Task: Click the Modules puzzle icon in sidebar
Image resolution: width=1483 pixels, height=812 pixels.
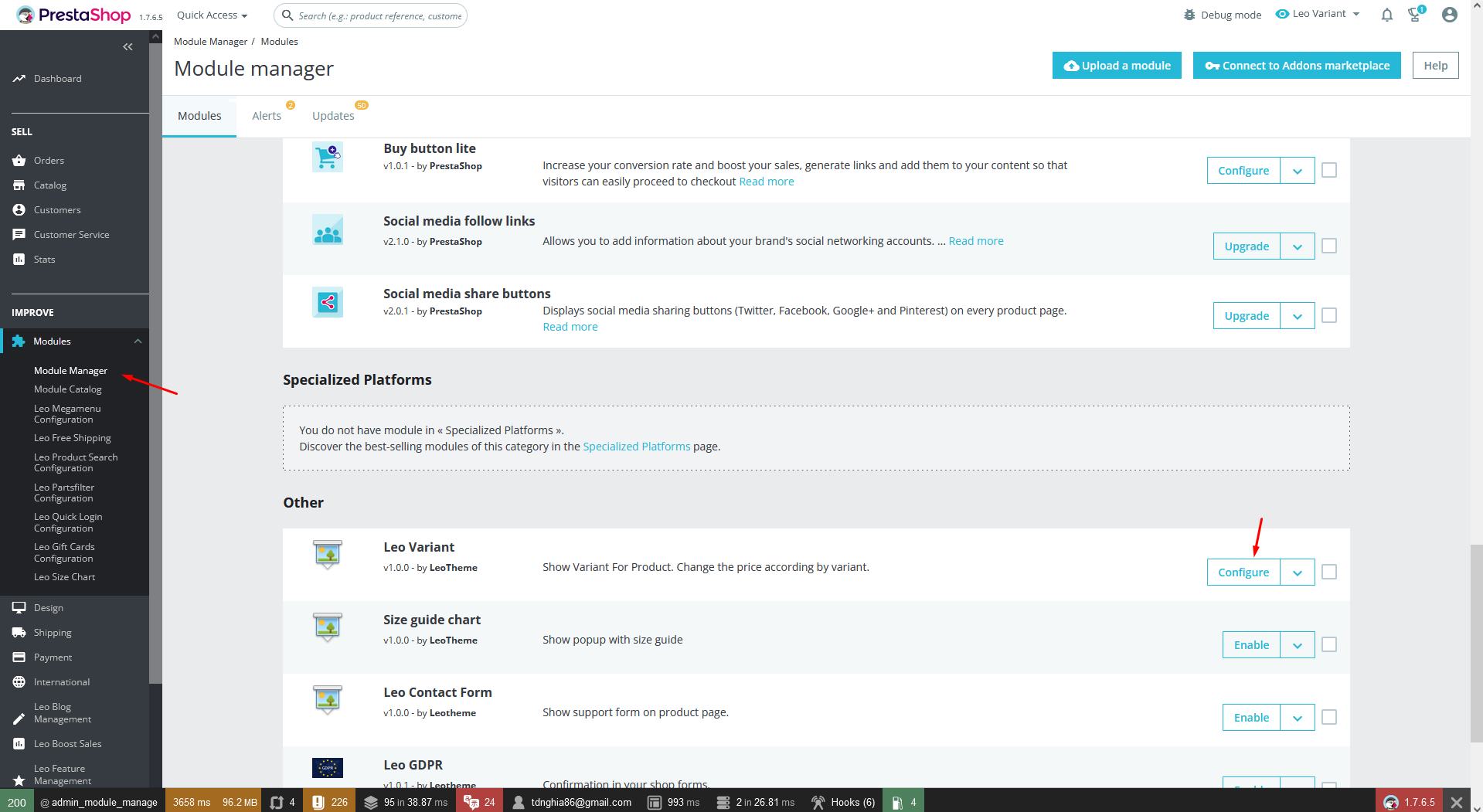Action: (x=19, y=341)
